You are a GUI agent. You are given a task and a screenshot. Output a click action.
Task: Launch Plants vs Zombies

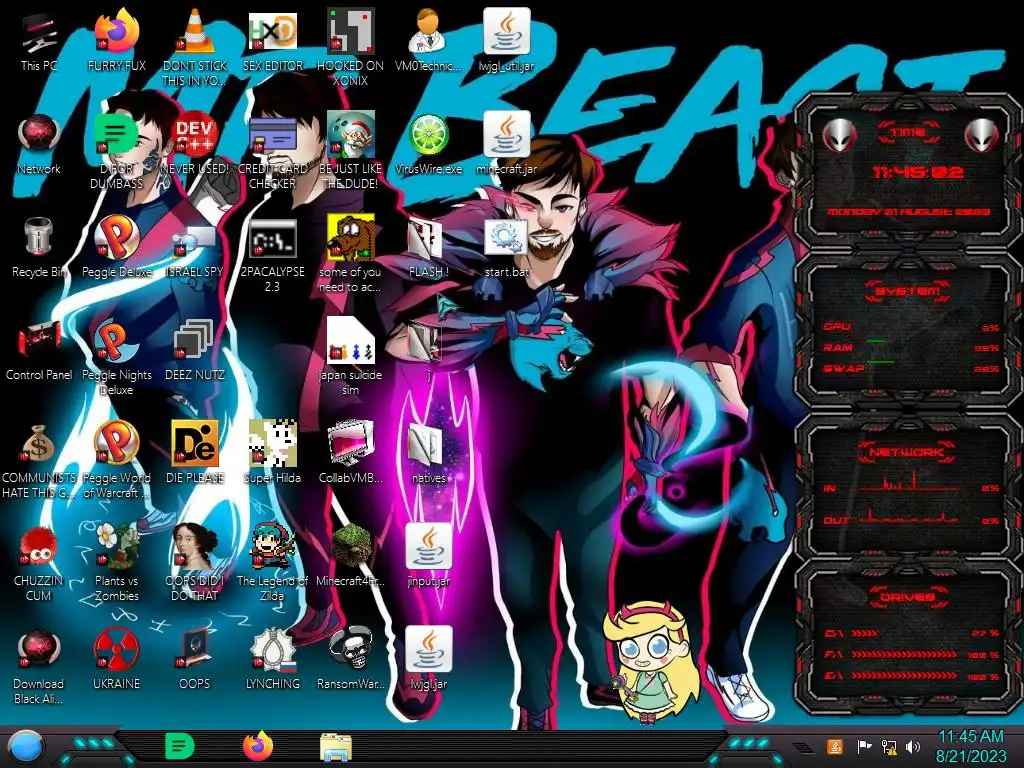(x=116, y=547)
